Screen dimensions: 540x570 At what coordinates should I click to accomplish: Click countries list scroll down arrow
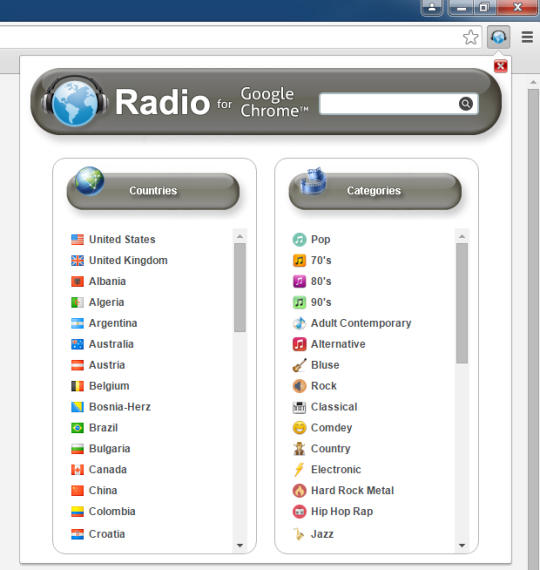pos(240,545)
